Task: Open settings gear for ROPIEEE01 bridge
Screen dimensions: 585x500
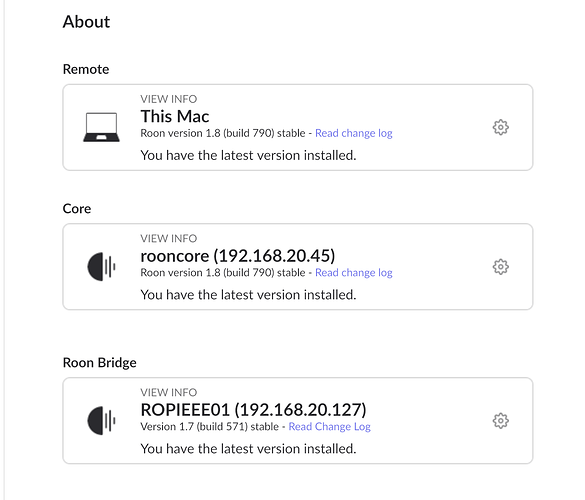Action: tap(500, 421)
